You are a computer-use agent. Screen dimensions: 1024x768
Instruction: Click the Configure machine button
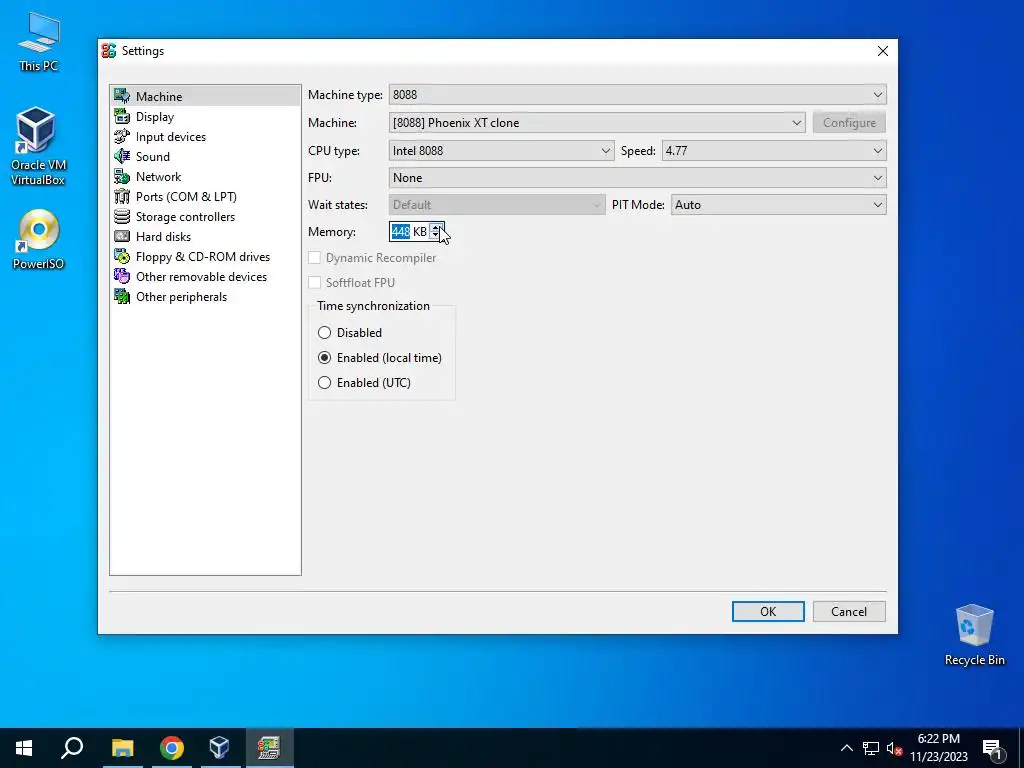[849, 123]
